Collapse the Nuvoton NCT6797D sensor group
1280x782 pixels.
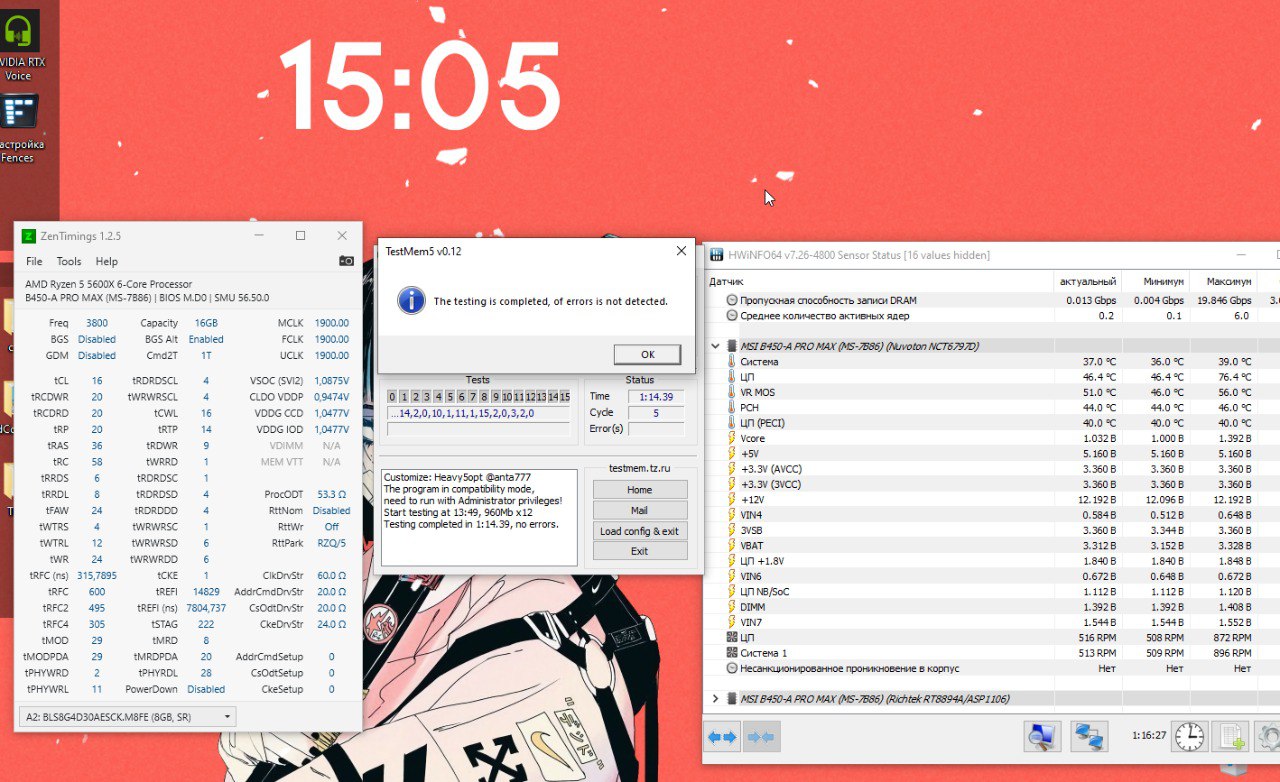[x=715, y=346]
